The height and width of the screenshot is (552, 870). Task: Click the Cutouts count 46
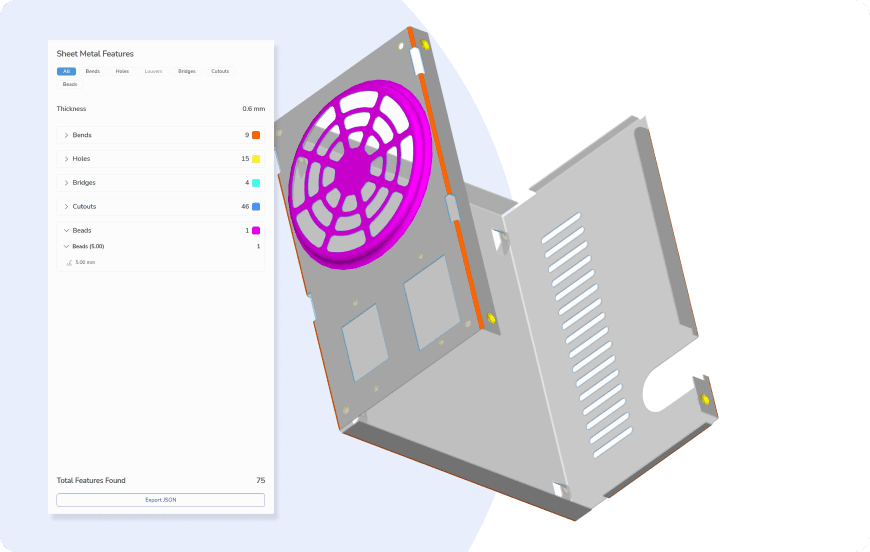click(x=245, y=206)
